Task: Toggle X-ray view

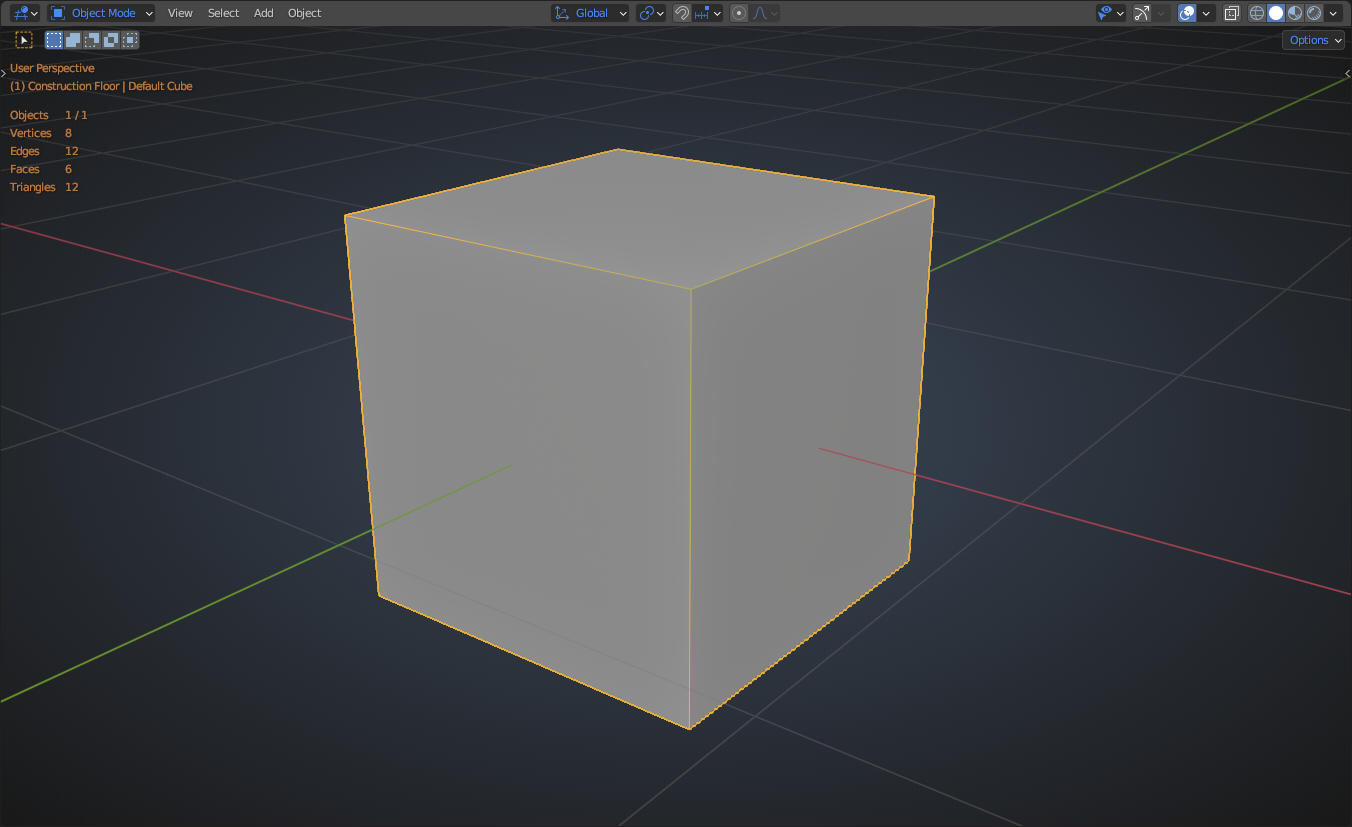Action: pyautogui.click(x=1232, y=13)
